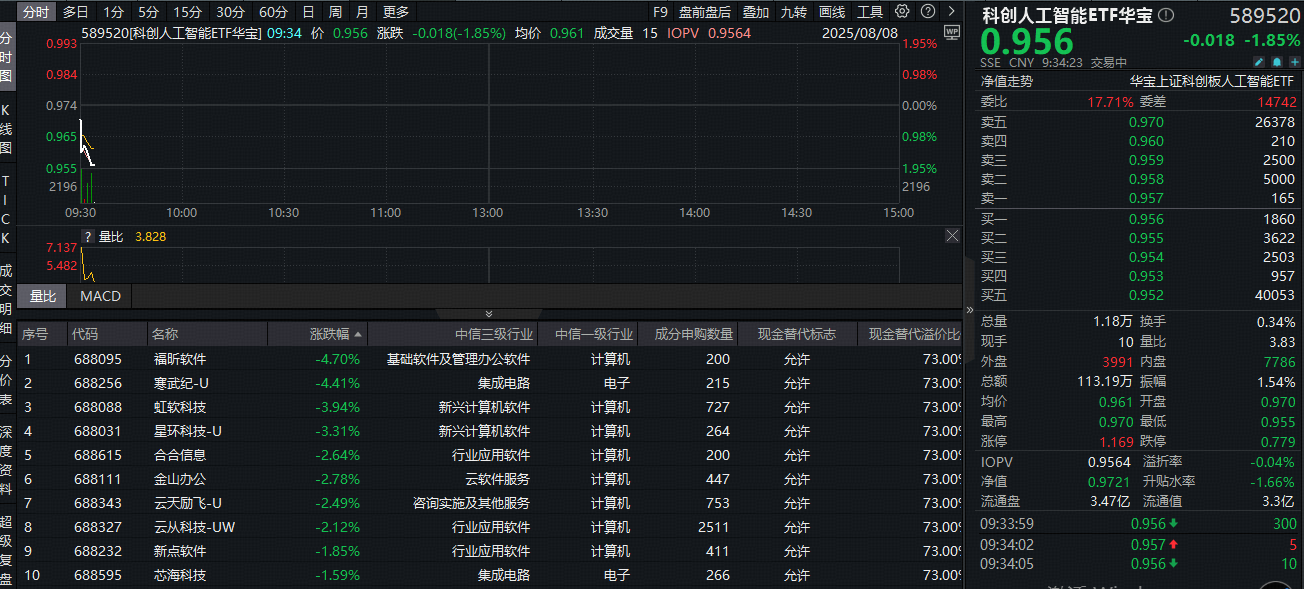Viewport: 1304px width, 589px height.
Task: Click the help question-mark icon in toolbar
Action: click(x=928, y=12)
